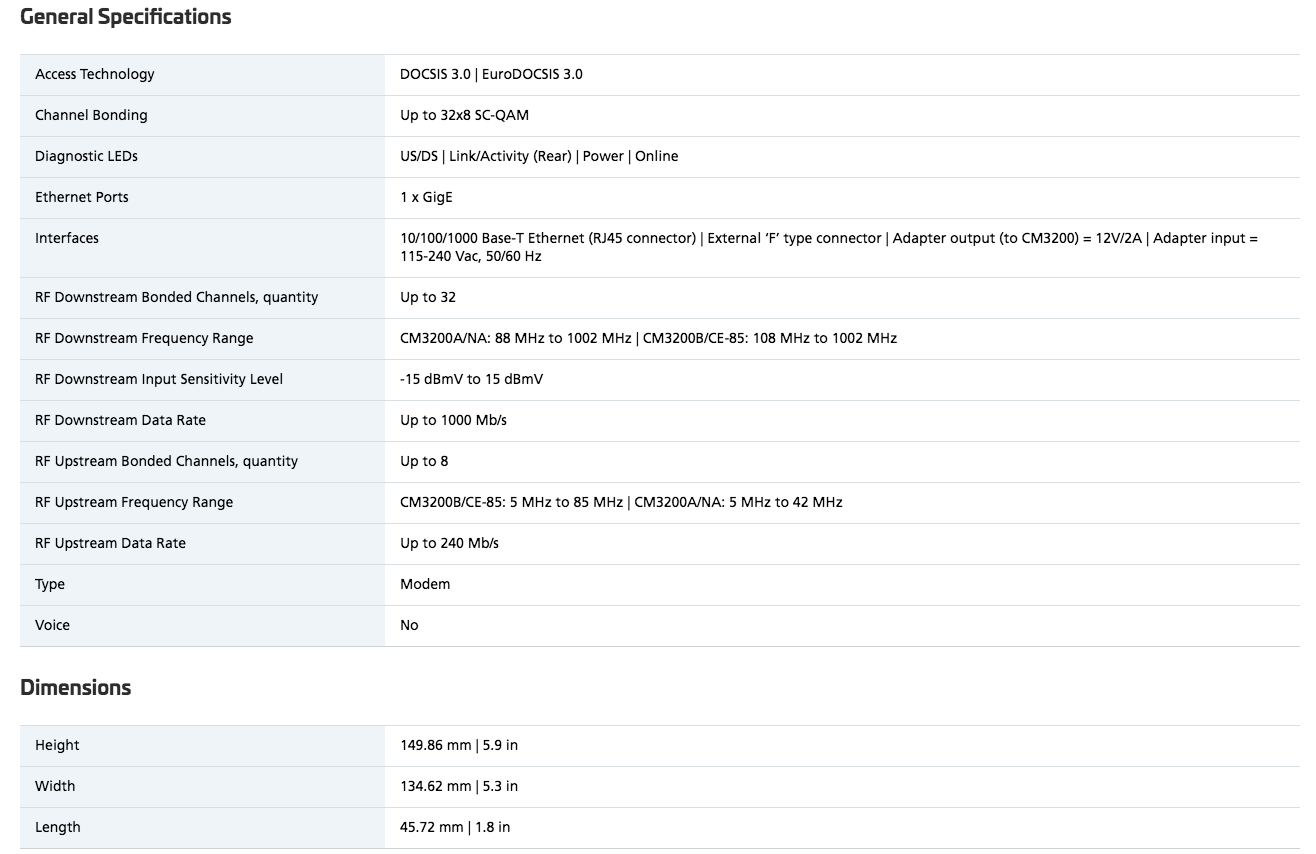Select the Access Technology label
1316x854 pixels.
(95, 74)
